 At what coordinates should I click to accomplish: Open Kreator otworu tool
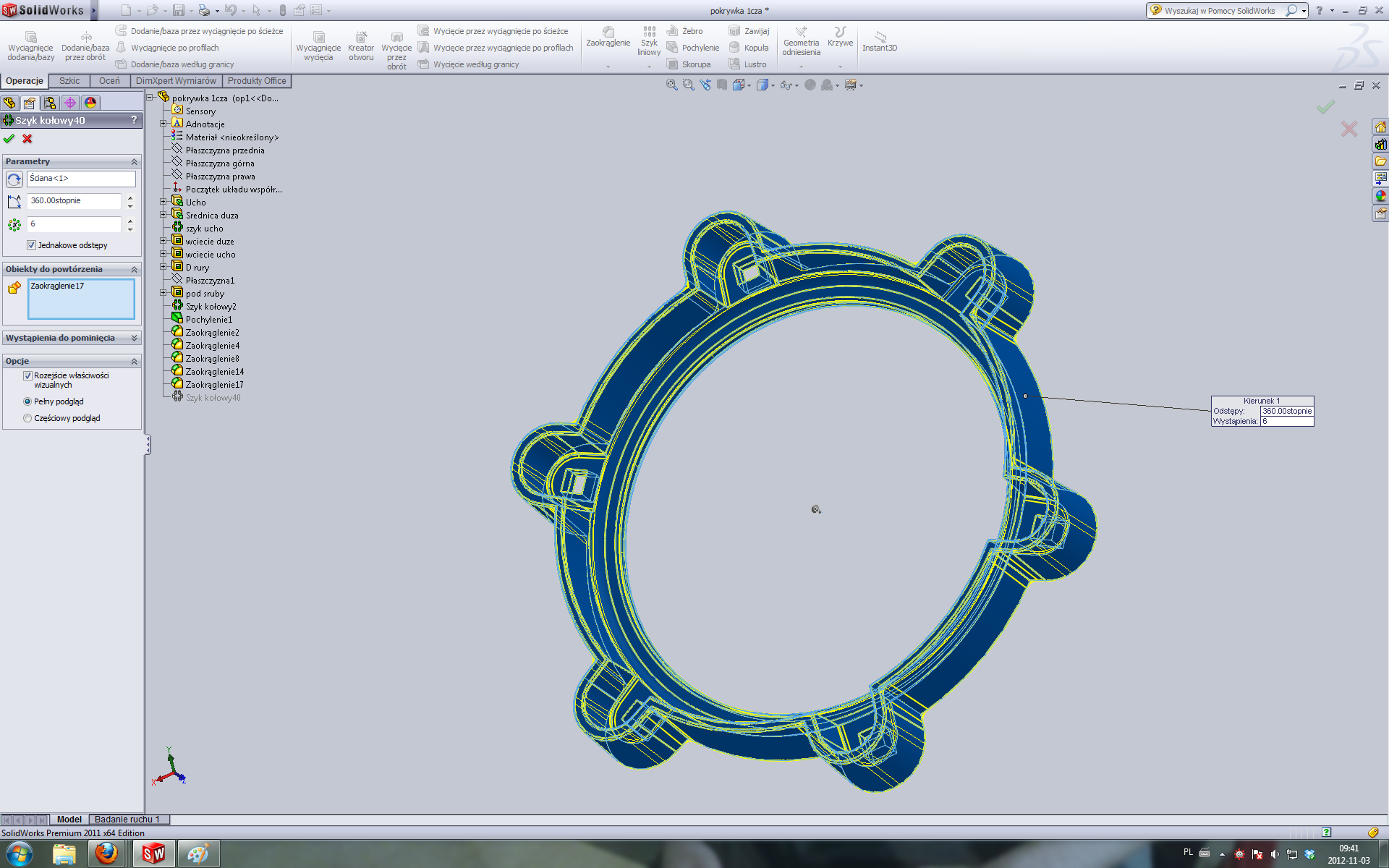point(361,46)
